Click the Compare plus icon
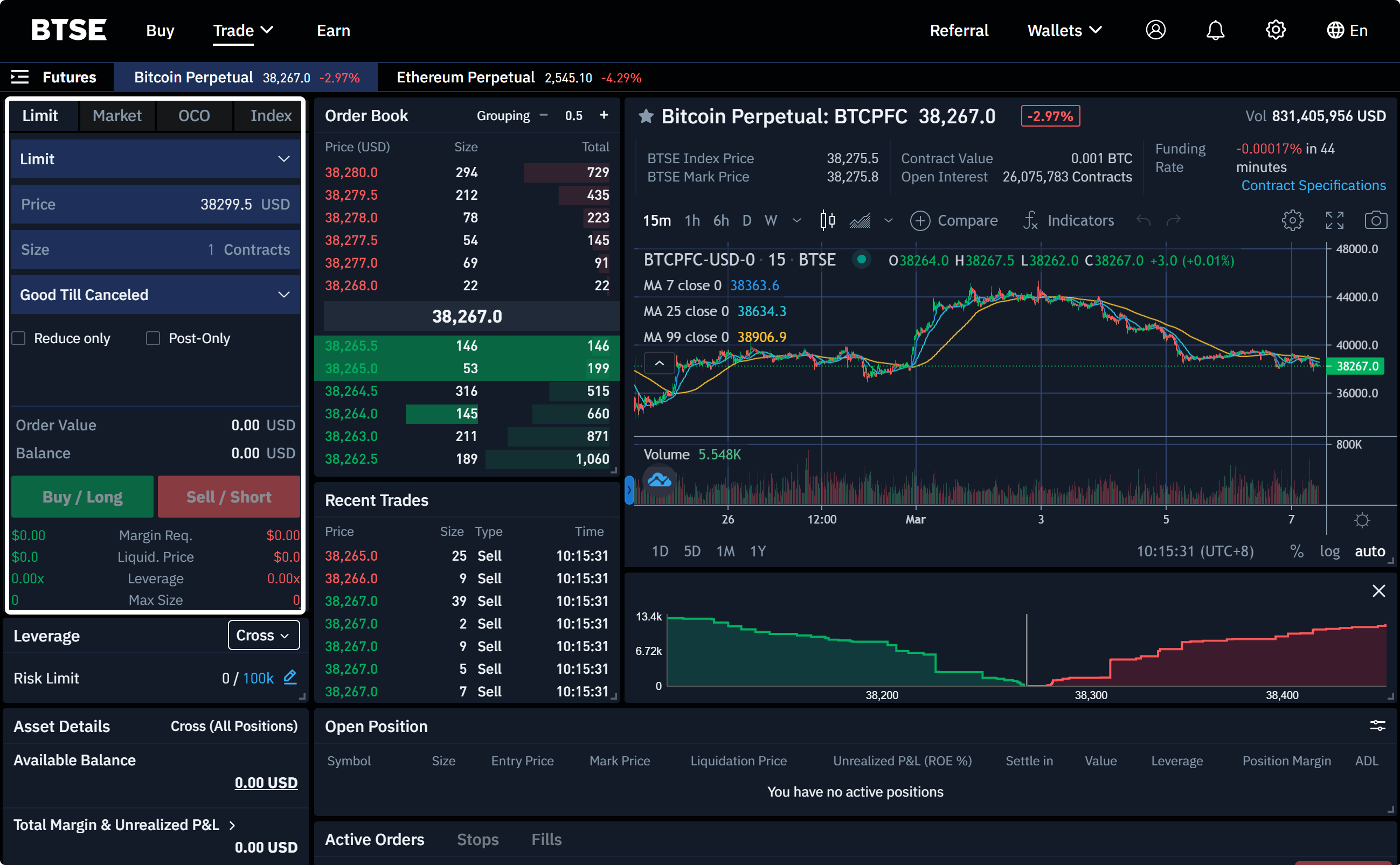1400x865 pixels. coord(920,221)
